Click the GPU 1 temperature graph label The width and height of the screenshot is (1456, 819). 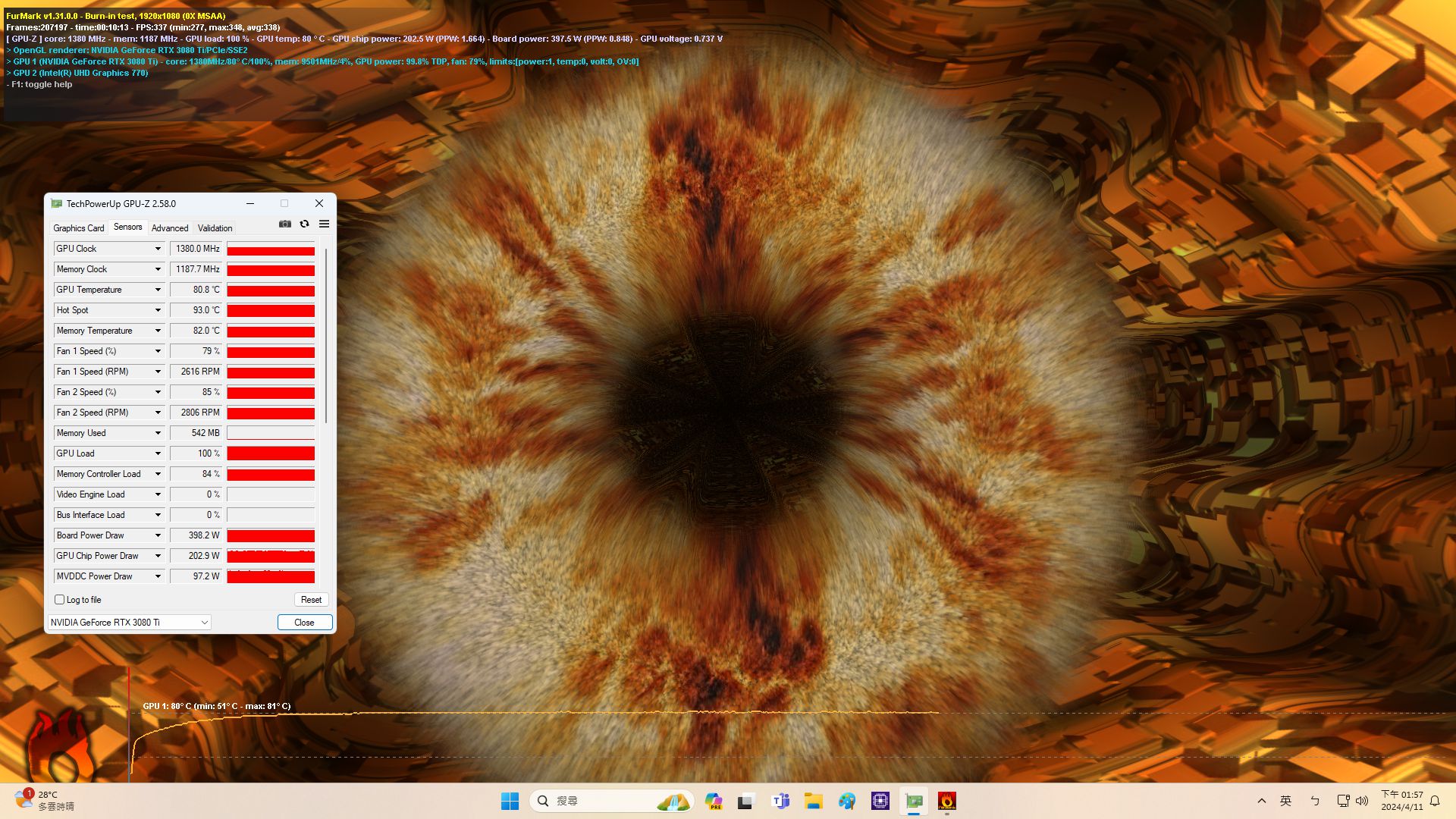tap(217, 706)
